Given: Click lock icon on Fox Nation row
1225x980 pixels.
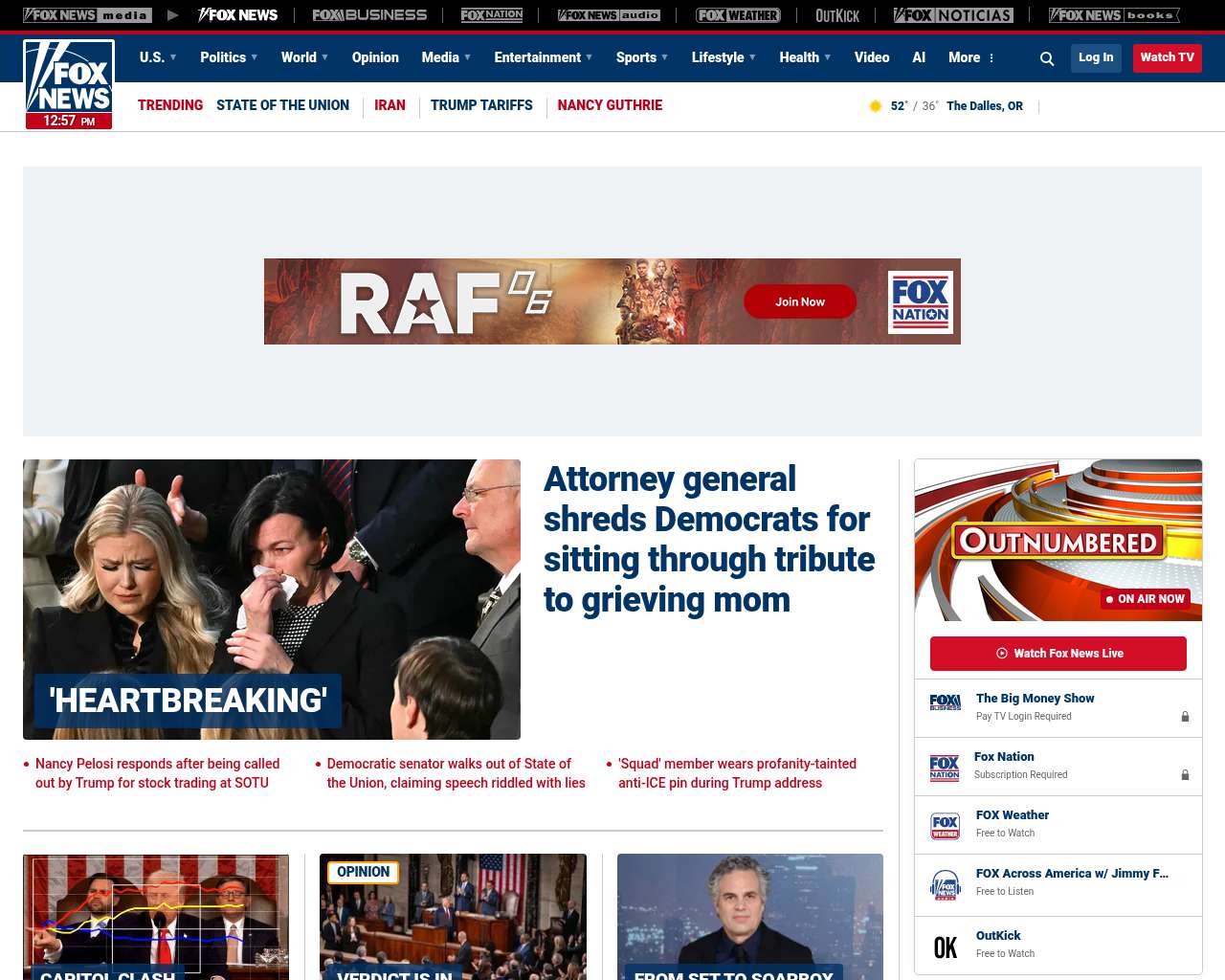Looking at the screenshot, I should [x=1185, y=774].
